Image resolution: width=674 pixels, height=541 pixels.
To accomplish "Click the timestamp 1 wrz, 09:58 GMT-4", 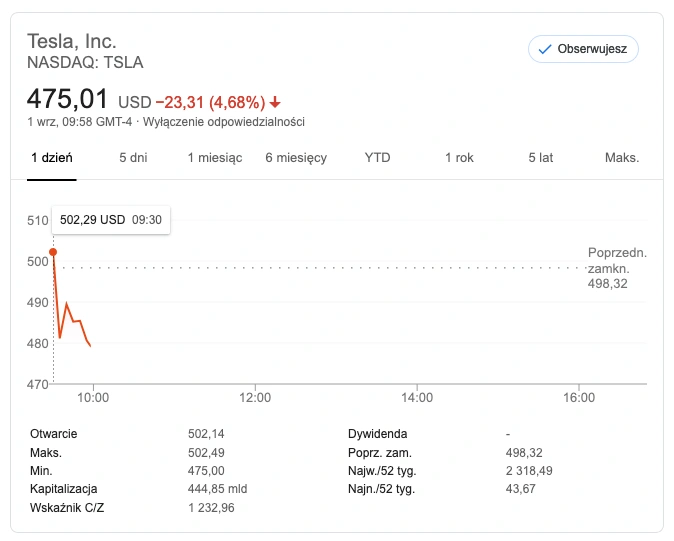I will point(80,122).
